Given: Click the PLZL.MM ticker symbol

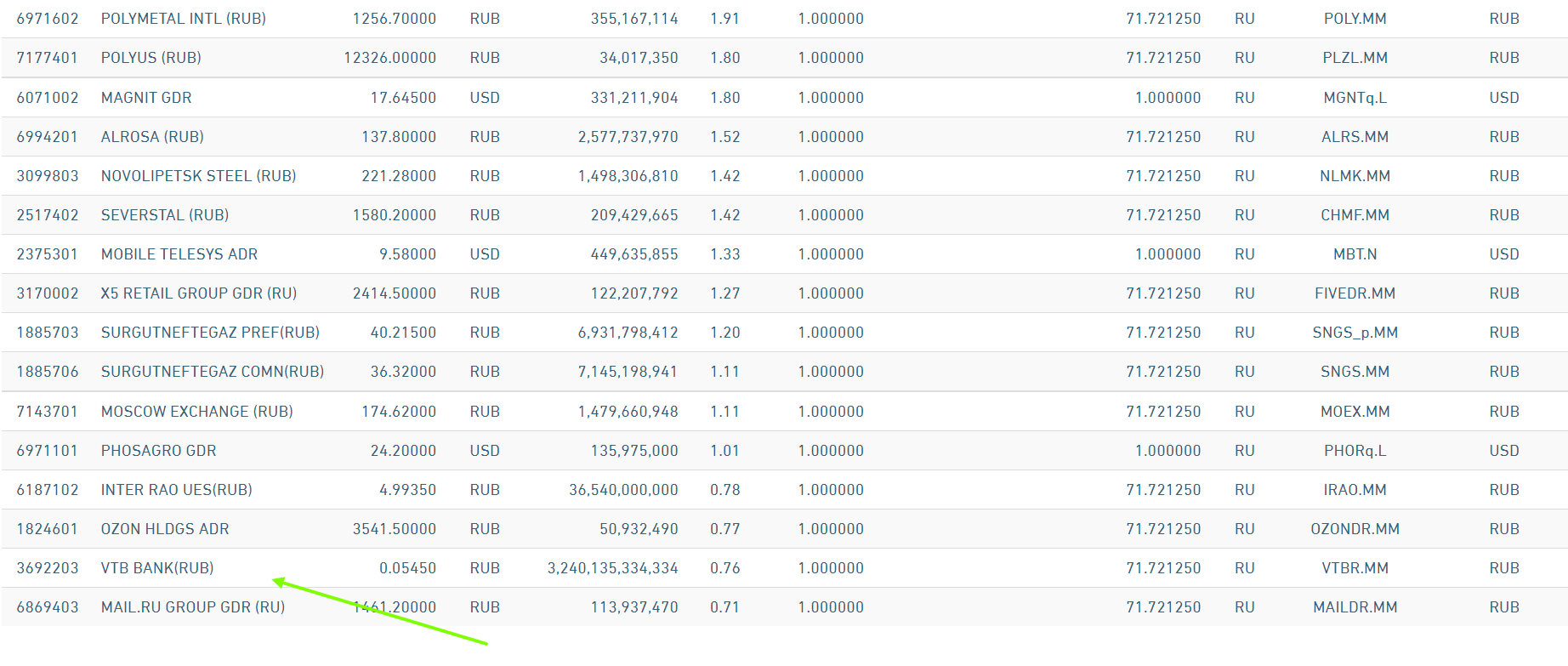Looking at the screenshot, I should [1355, 58].
